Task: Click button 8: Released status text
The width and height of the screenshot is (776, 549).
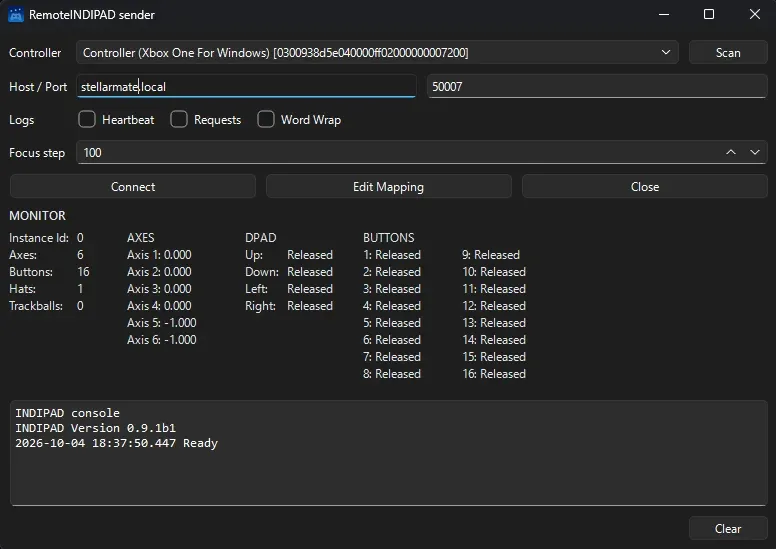Action: tap(391, 374)
